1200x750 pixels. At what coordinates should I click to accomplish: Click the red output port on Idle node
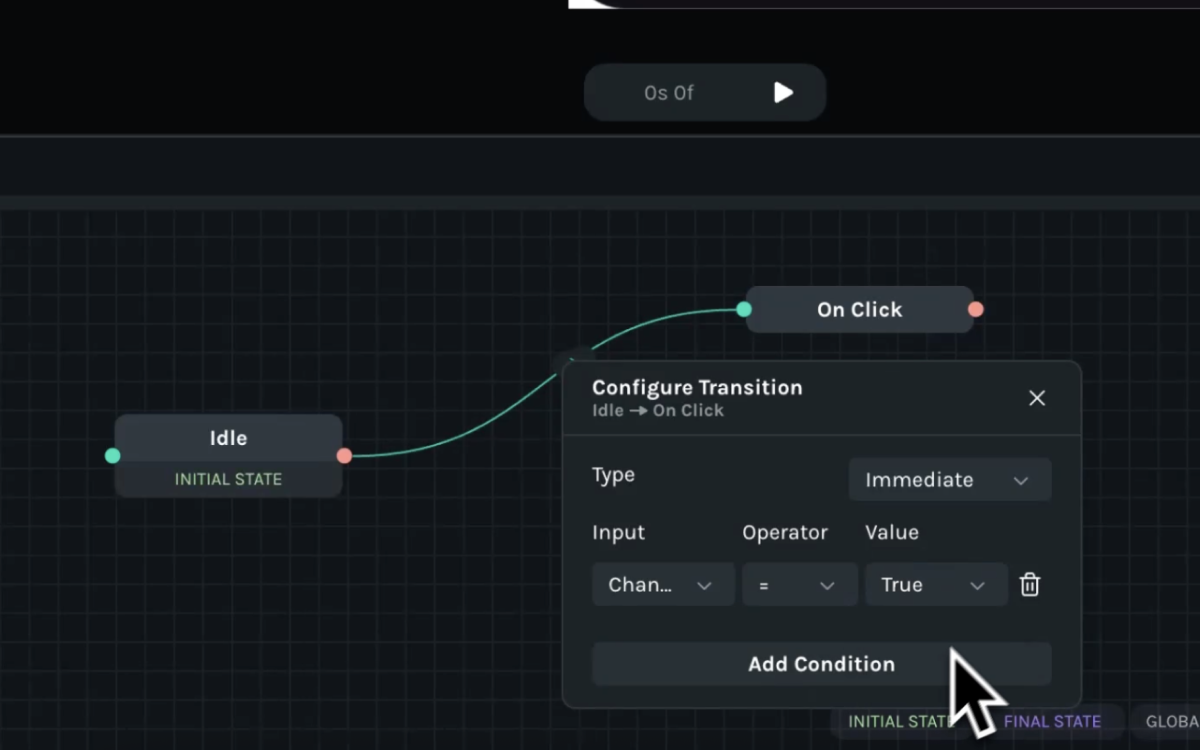pyautogui.click(x=344, y=456)
